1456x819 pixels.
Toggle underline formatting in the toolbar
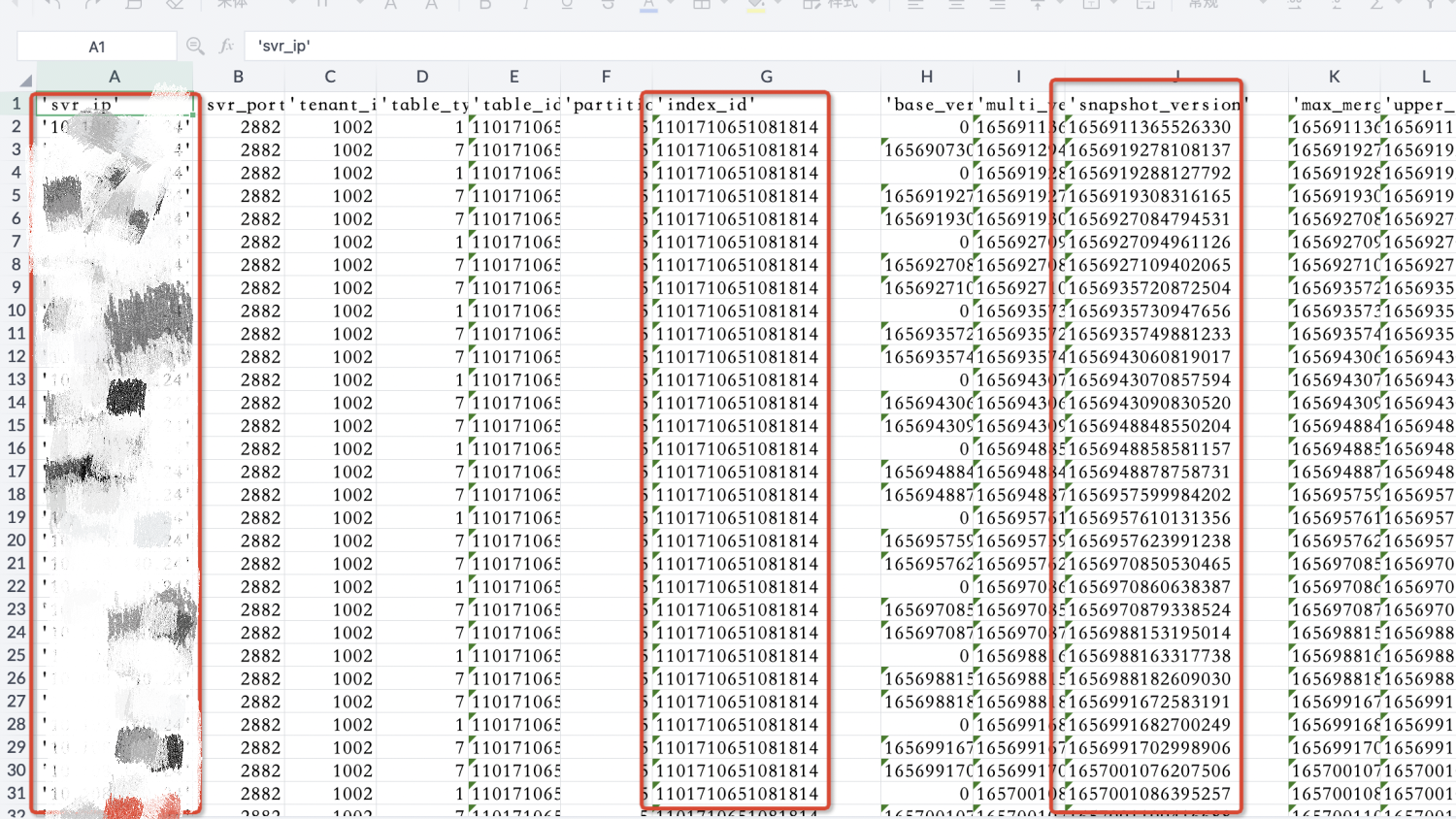pyautogui.click(x=567, y=5)
